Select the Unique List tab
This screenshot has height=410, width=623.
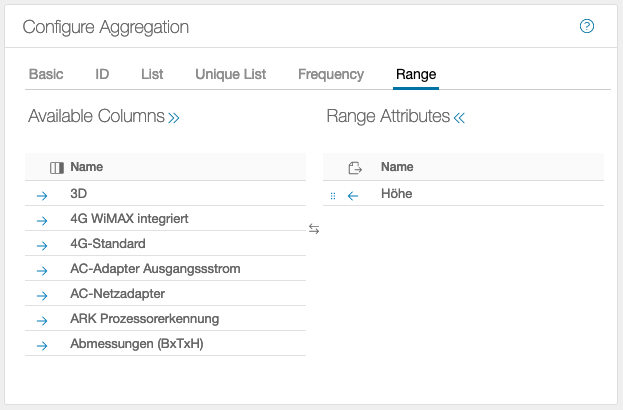231,75
